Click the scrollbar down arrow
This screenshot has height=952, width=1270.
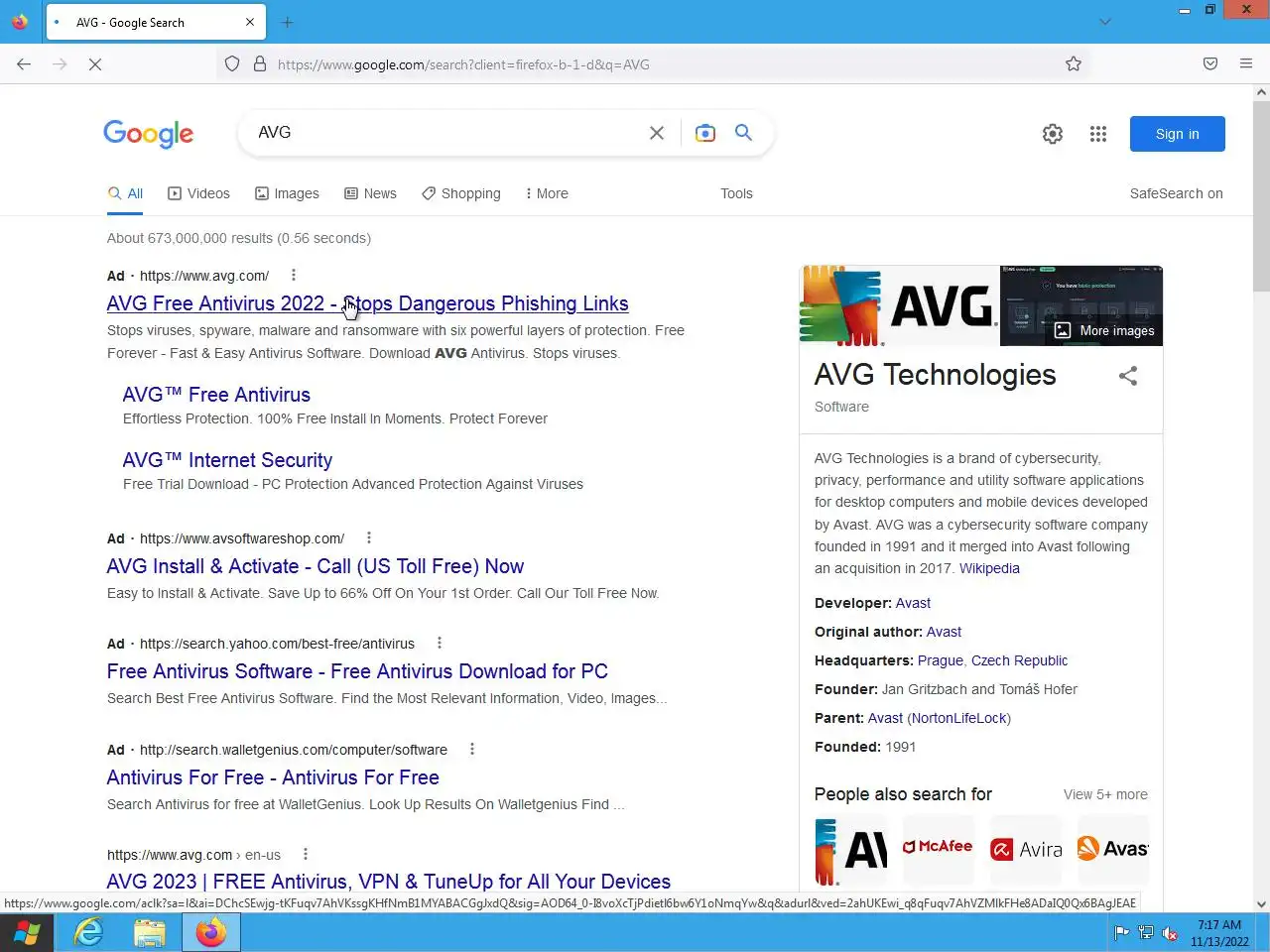tap(1261, 903)
